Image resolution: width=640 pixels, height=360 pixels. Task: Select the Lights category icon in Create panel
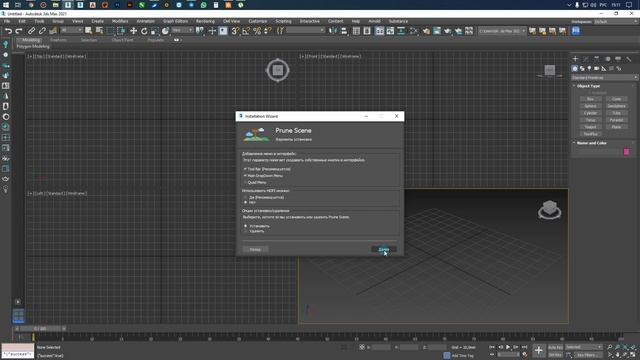click(589, 69)
